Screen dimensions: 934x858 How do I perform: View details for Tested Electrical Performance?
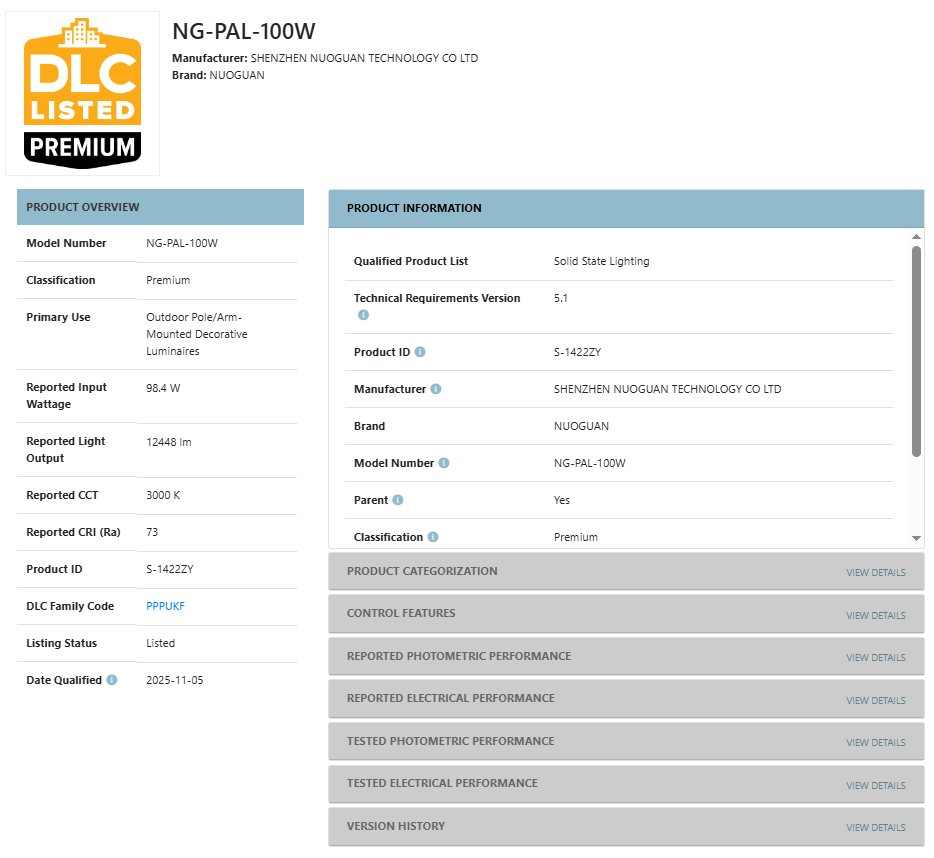(x=875, y=785)
